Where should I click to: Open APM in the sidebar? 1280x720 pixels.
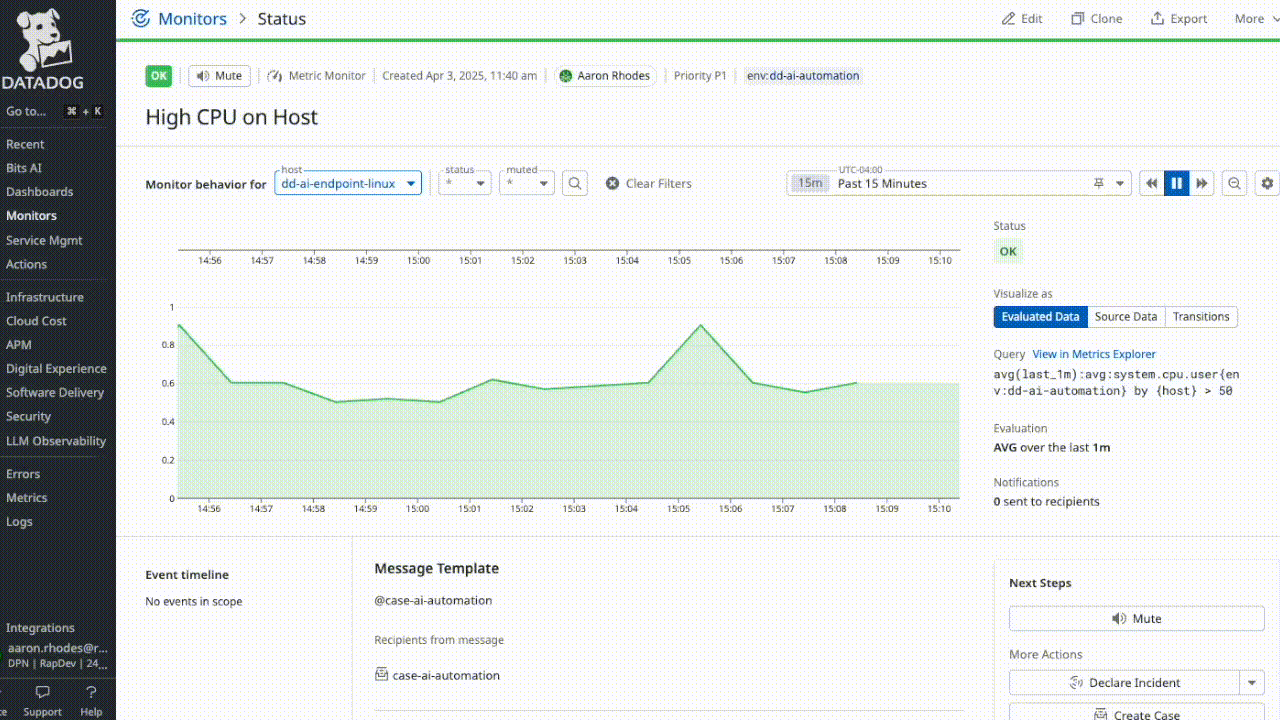(x=19, y=345)
